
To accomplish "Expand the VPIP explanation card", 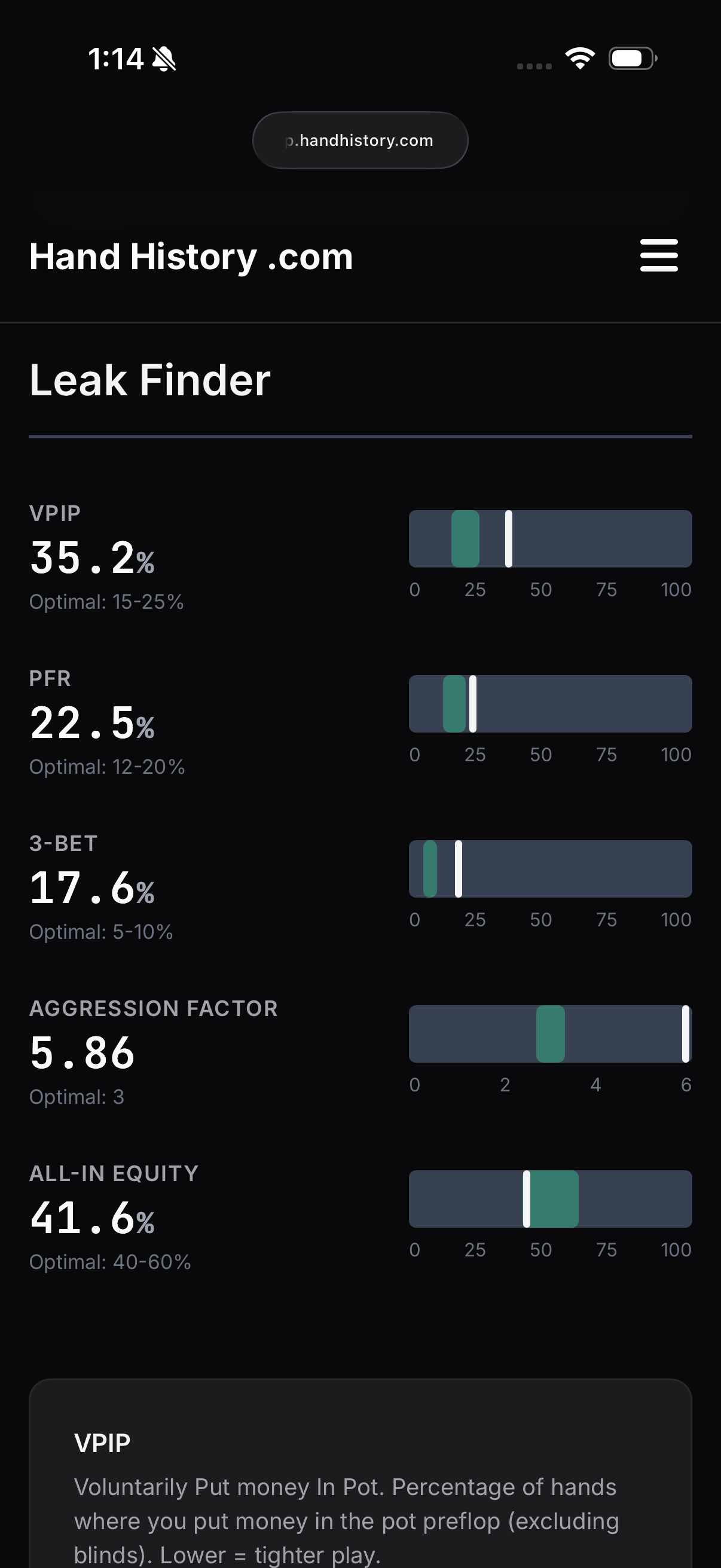I will (x=360, y=1461).
